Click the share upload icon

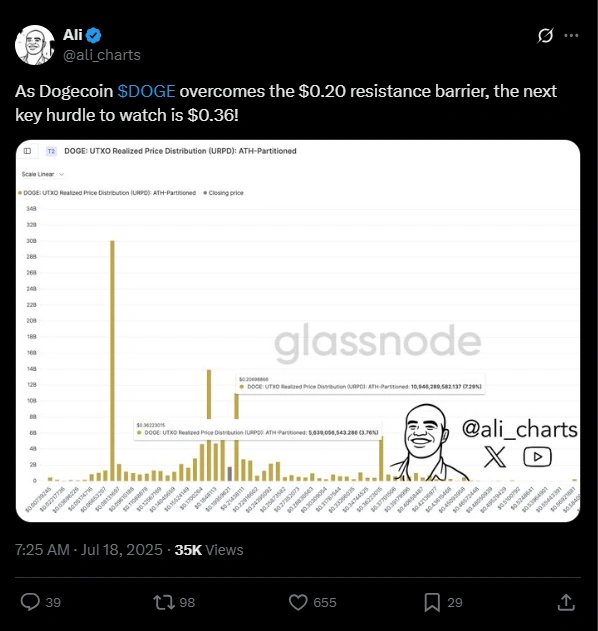click(566, 602)
